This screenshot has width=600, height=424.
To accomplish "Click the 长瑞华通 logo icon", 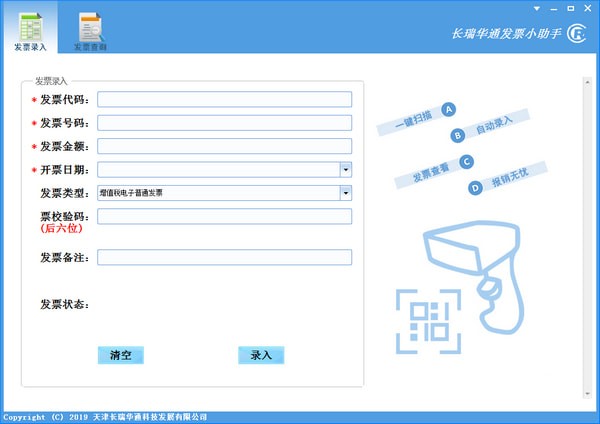I will point(576,35).
